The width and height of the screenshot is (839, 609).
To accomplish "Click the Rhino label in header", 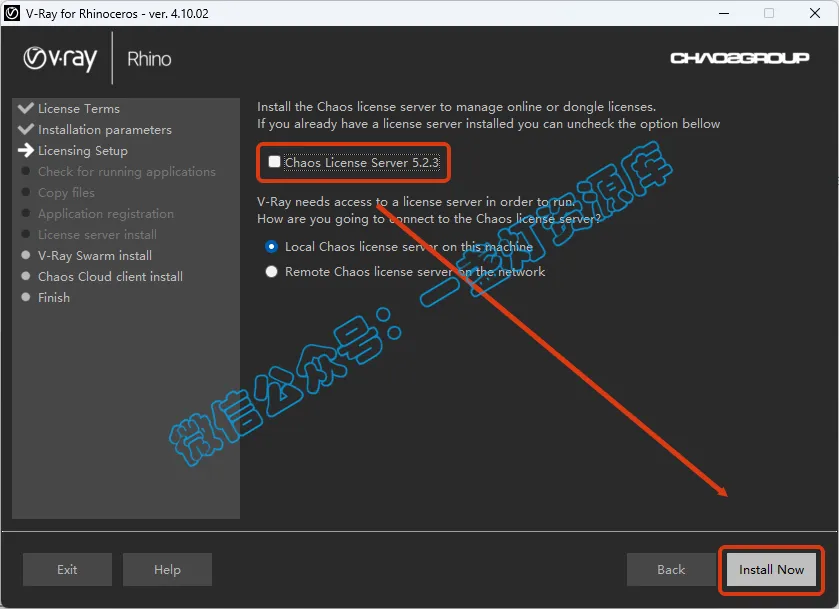I will coord(149,59).
